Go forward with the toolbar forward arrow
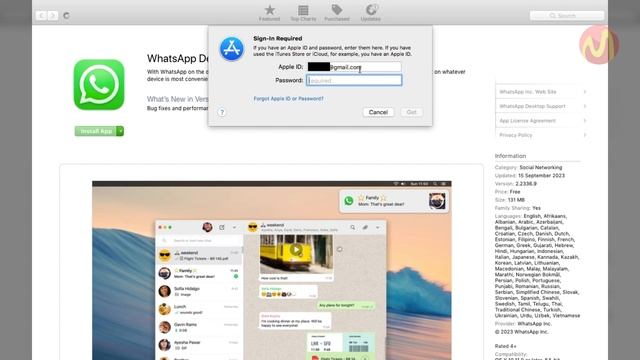 coord(53,16)
